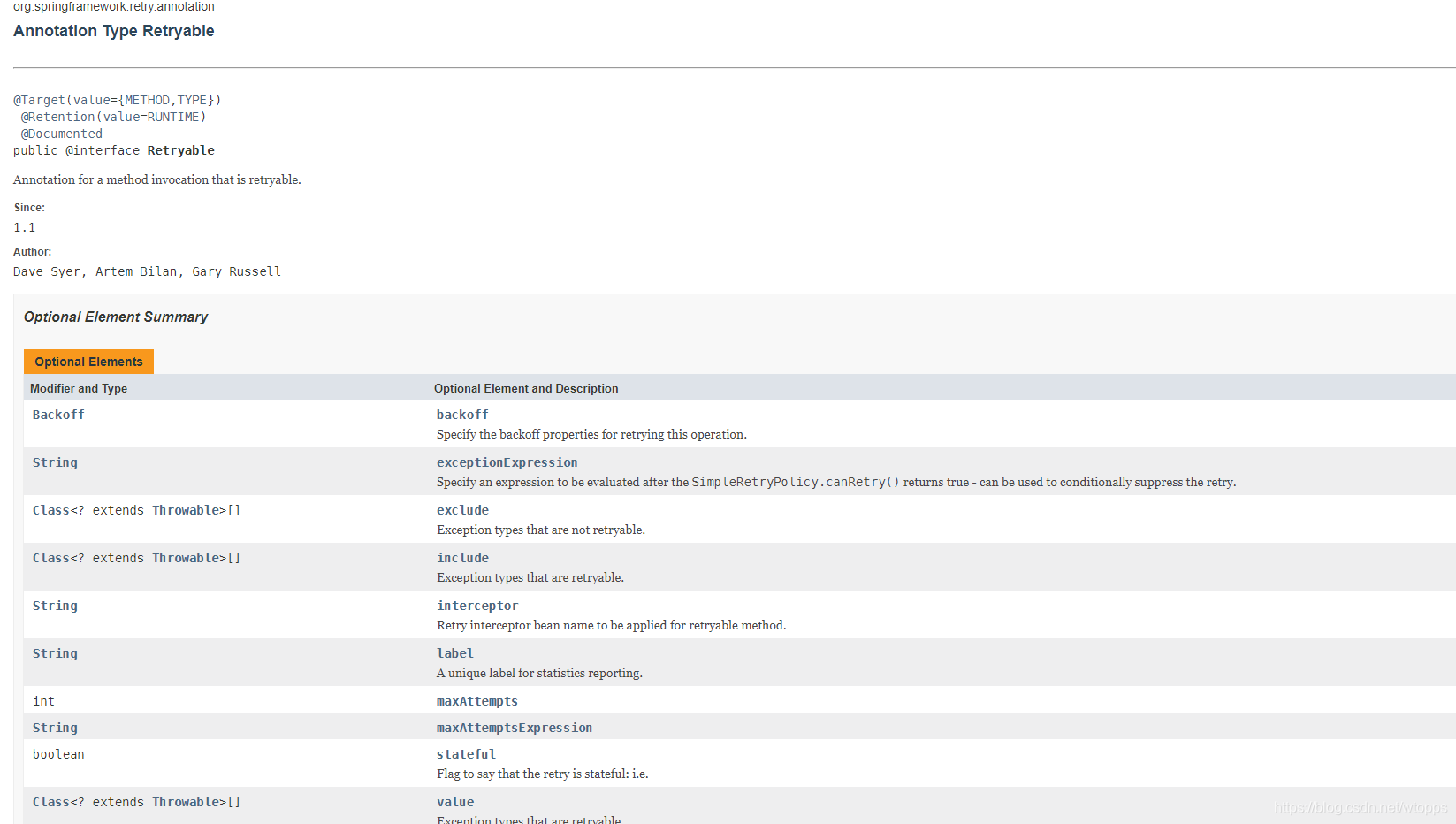Image resolution: width=1456 pixels, height=824 pixels.
Task: Click the @Retention(value=RUNTIME) line
Action: 114,117
